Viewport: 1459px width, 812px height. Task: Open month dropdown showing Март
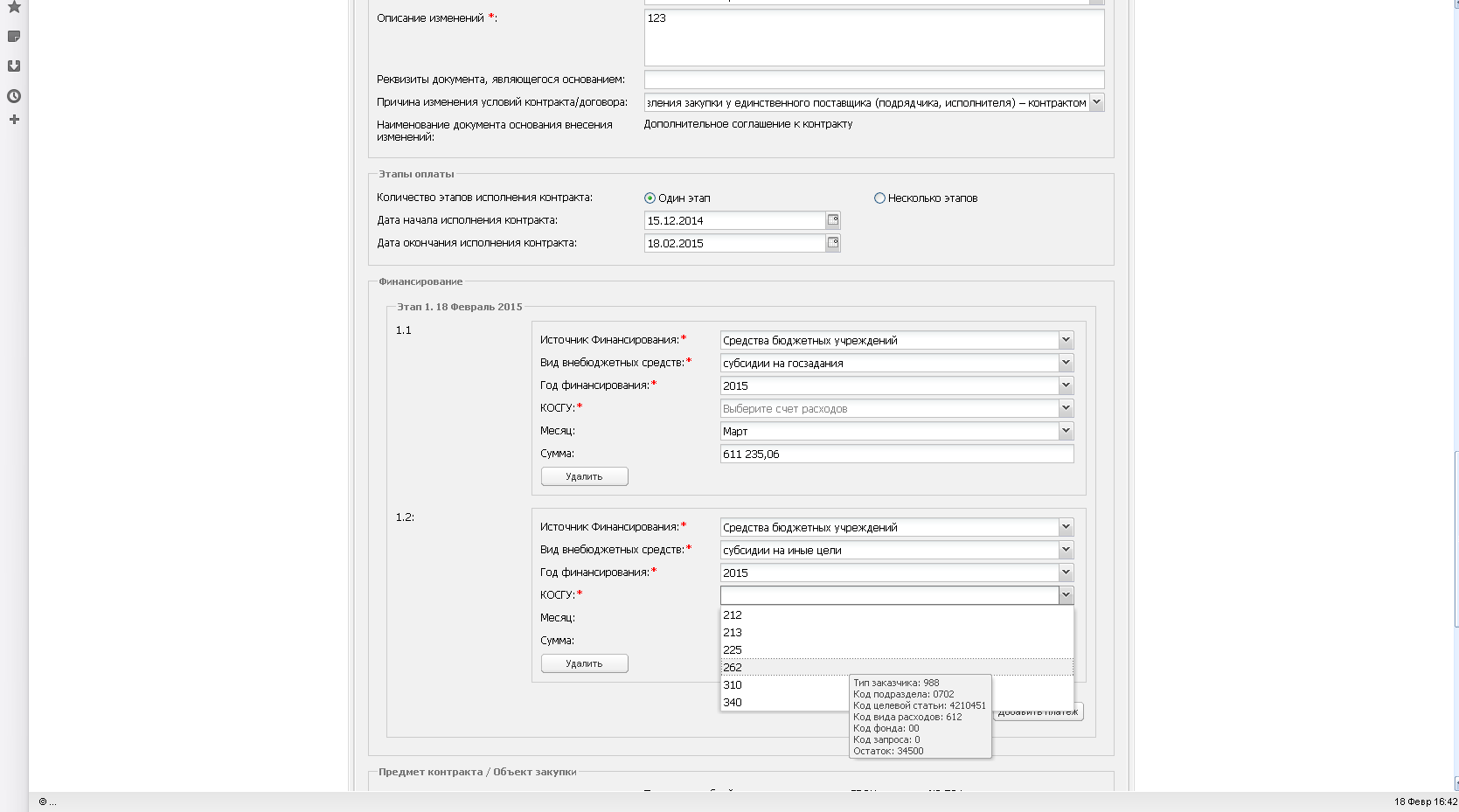(1066, 431)
